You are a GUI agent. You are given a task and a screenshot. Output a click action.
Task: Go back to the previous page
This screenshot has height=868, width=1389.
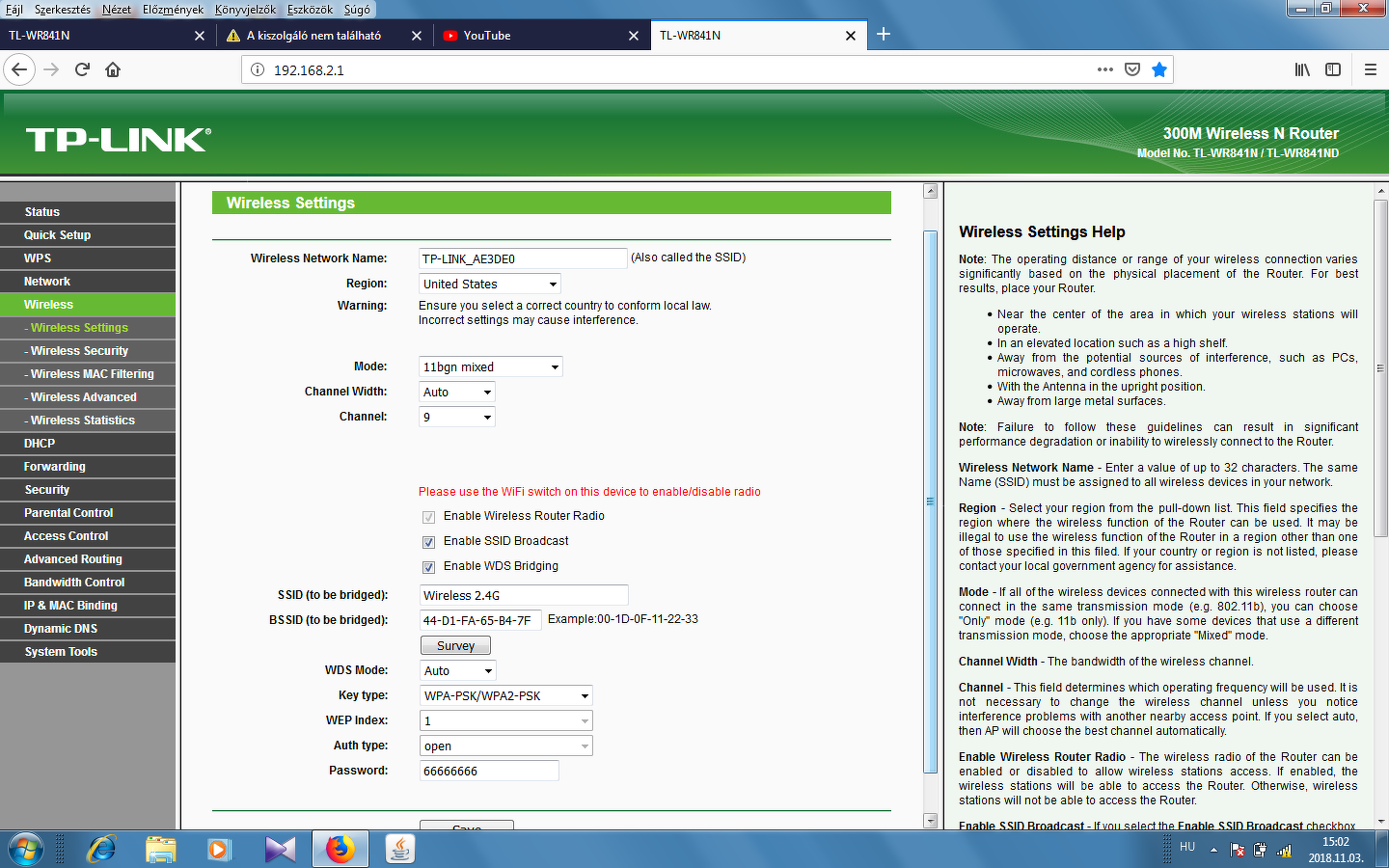coord(19,69)
